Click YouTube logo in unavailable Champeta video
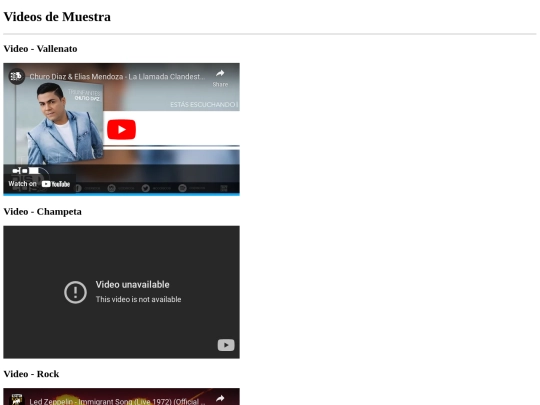The image size is (540, 405). [x=226, y=345]
